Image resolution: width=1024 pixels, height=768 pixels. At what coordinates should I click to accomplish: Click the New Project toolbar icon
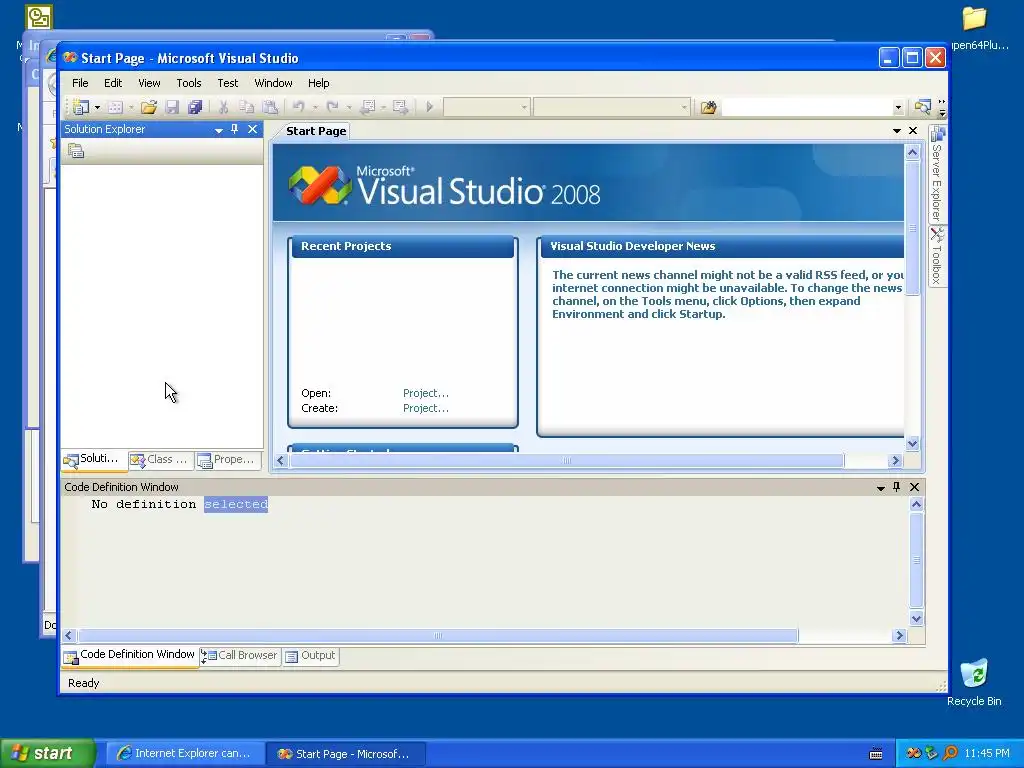(x=81, y=107)
